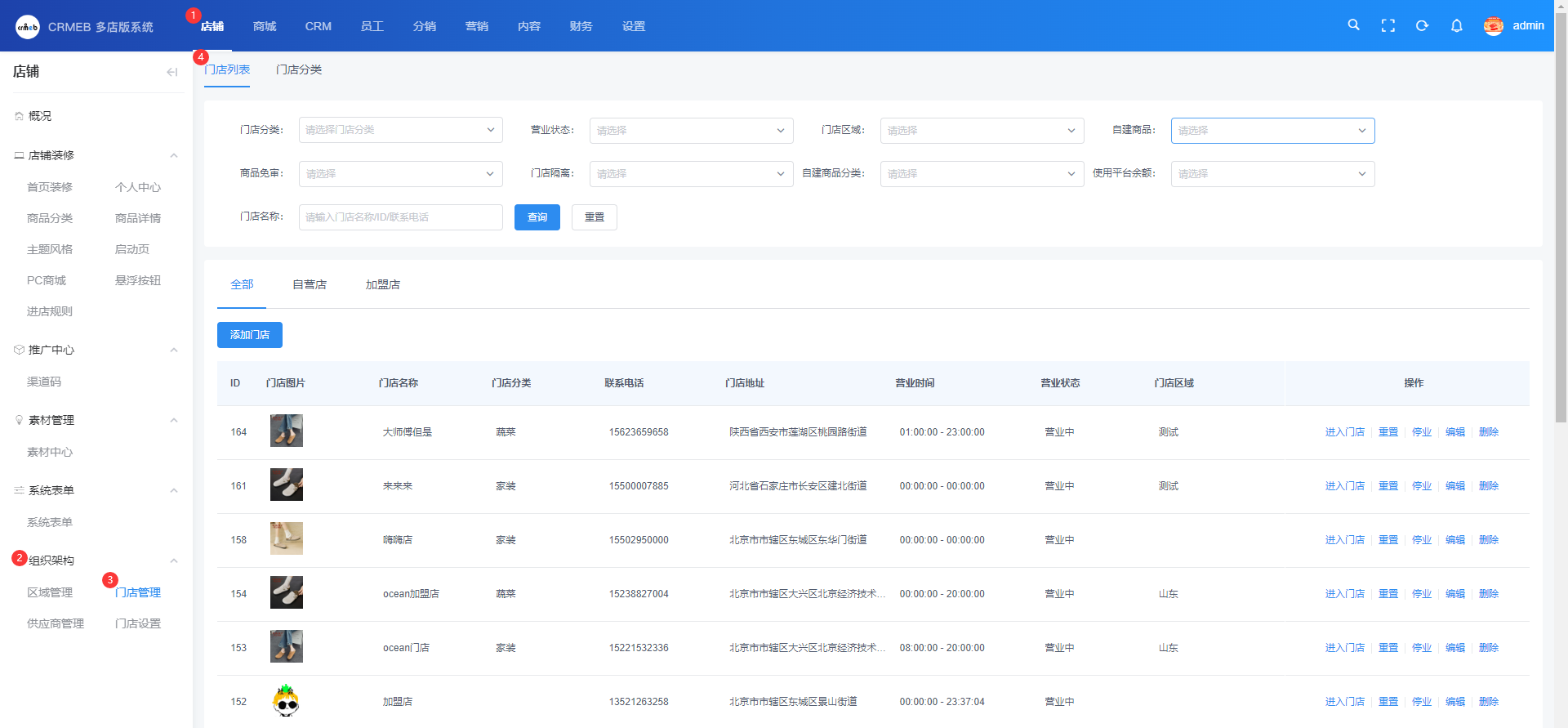The height and width of the screenshot is (728, 1568).
Task: Toggle fullscreen mode icon
Action: tap(1388, 25)
